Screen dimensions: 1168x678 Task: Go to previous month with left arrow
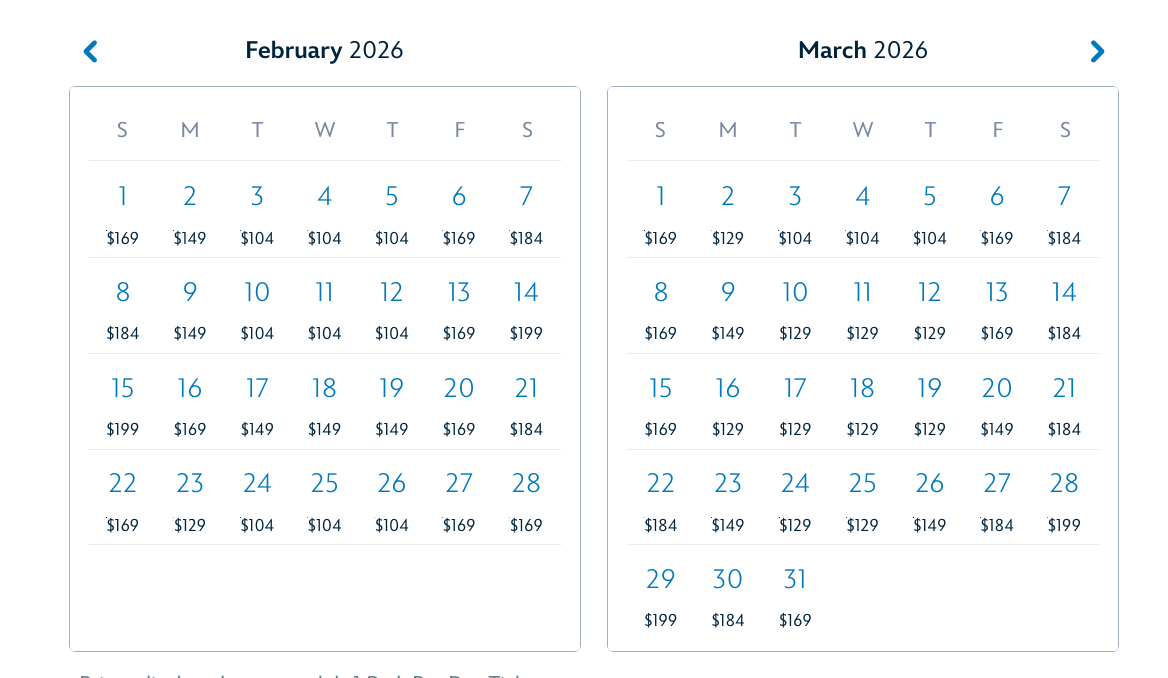[91, 51]
